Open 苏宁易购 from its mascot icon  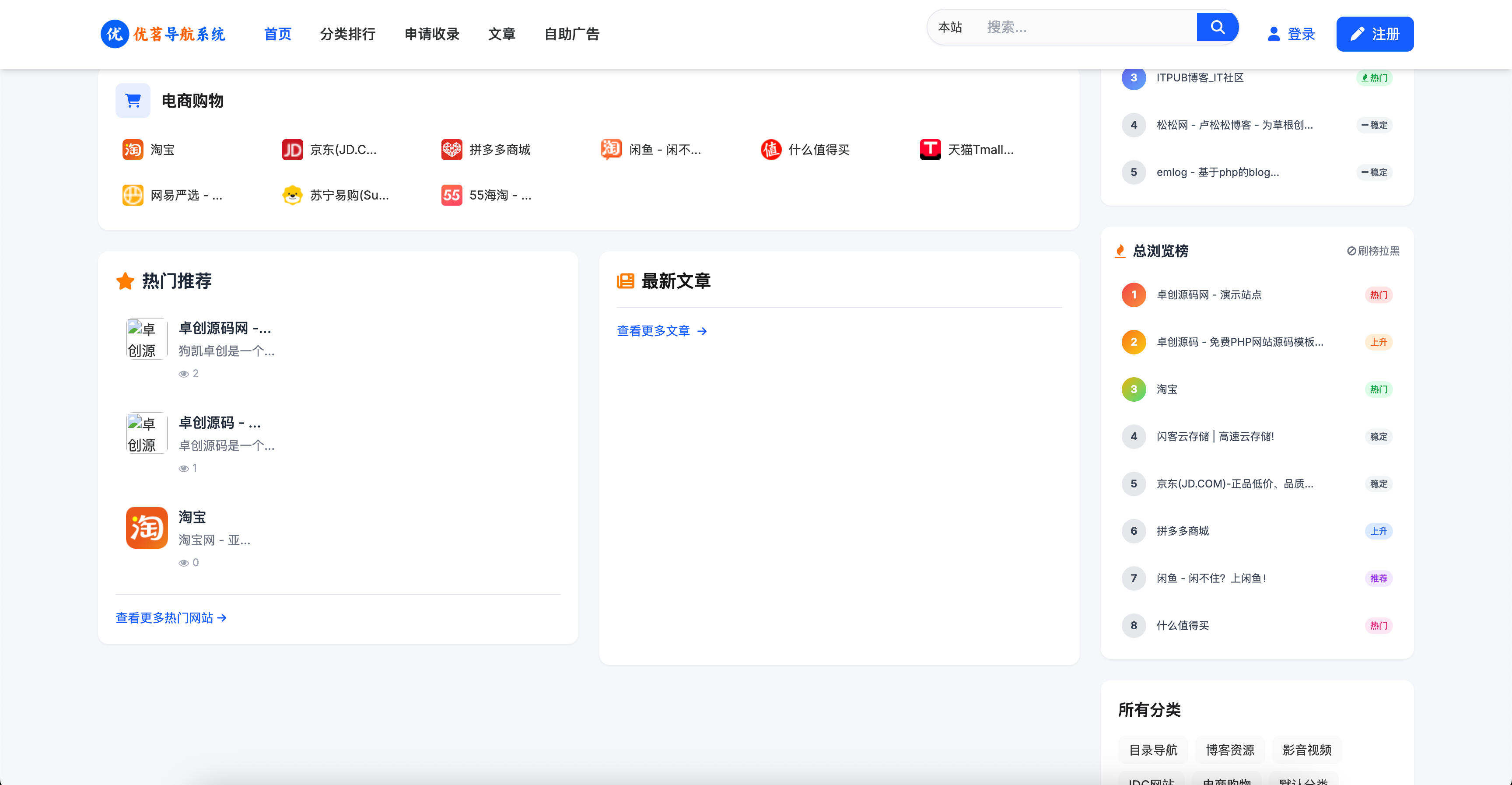point(292,195)
